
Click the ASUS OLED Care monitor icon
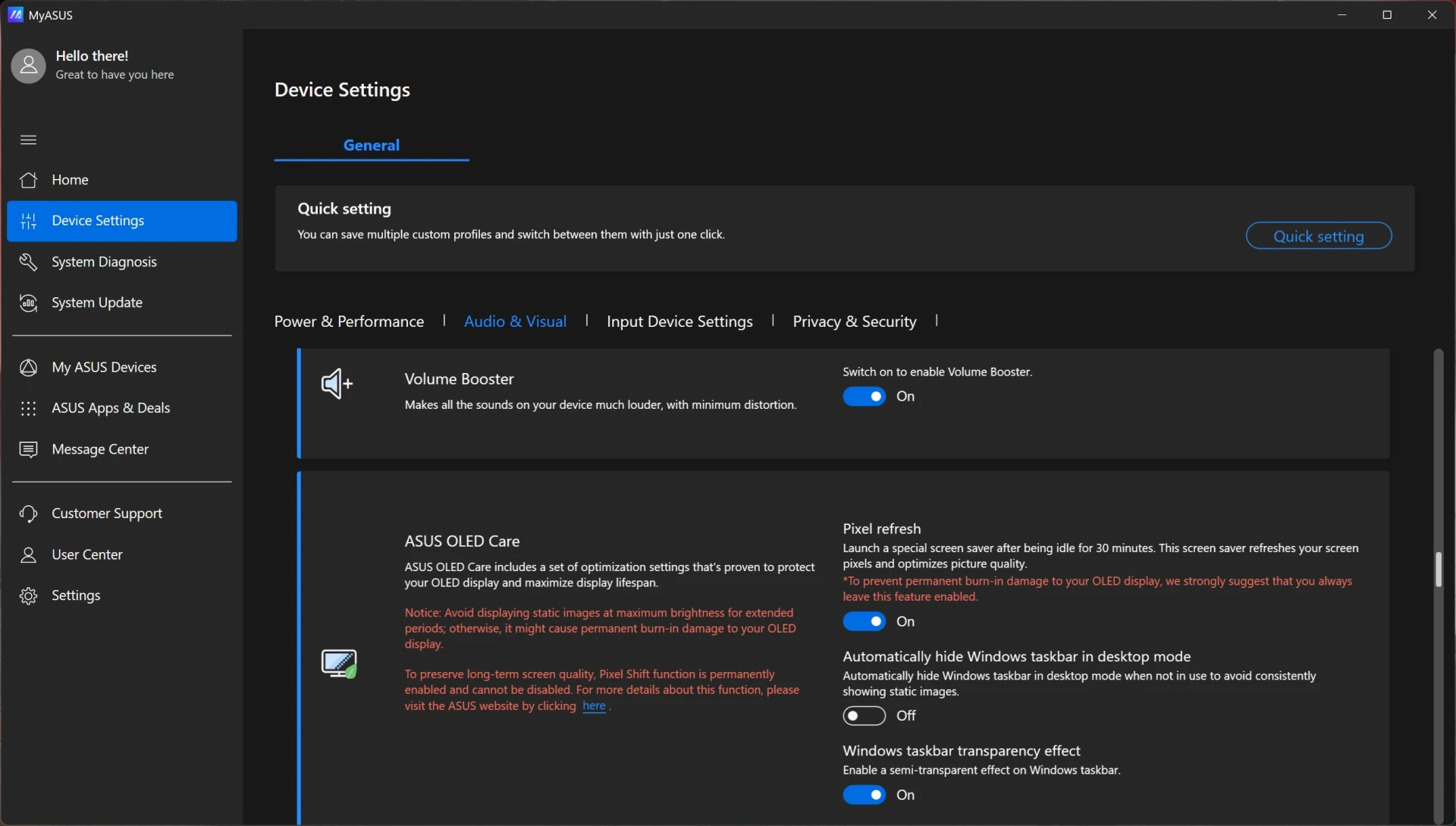(x=338, y=663)
